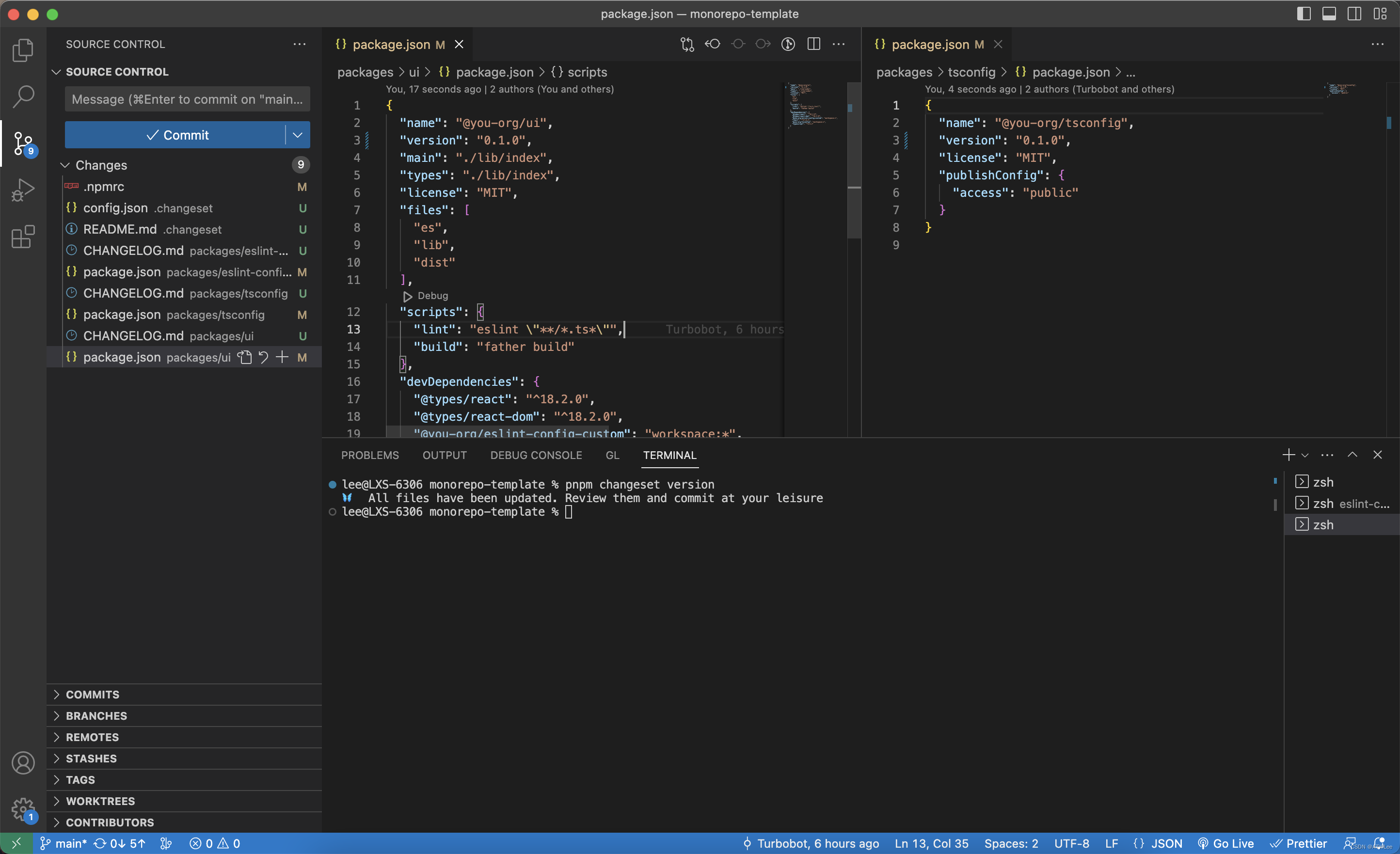Toggle primary sidebar layout button
The height and width of the screenshot is (854, 1400).
coord(1304,14)
